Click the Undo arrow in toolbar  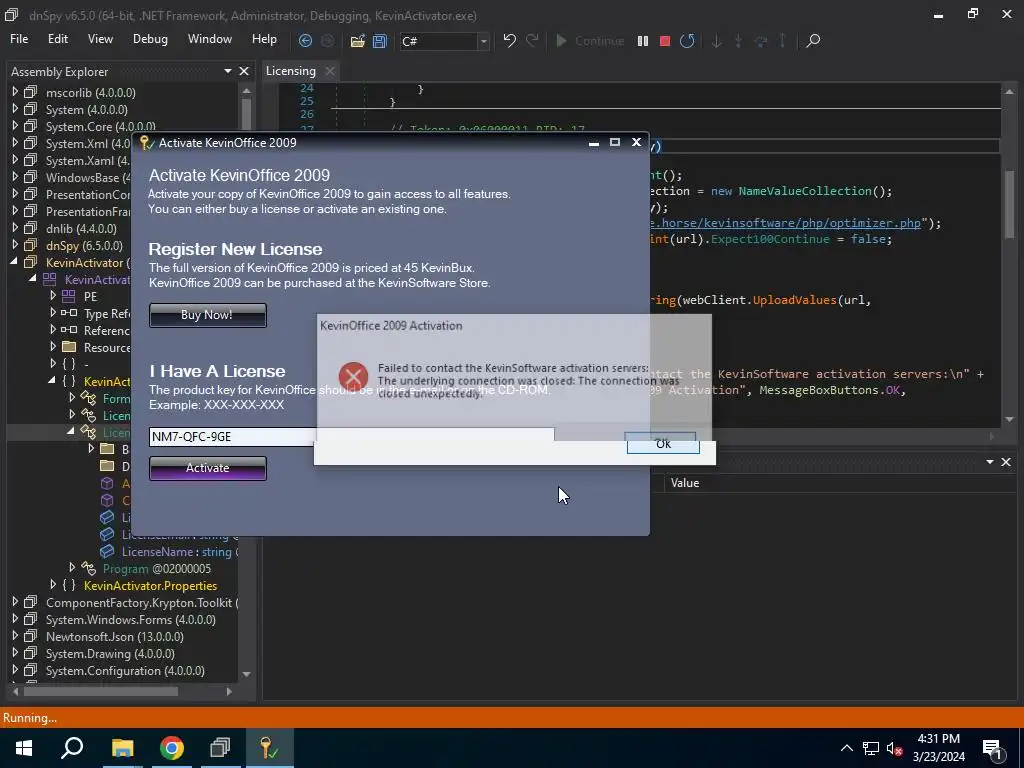pyautogui.click(x=509, y=40)
